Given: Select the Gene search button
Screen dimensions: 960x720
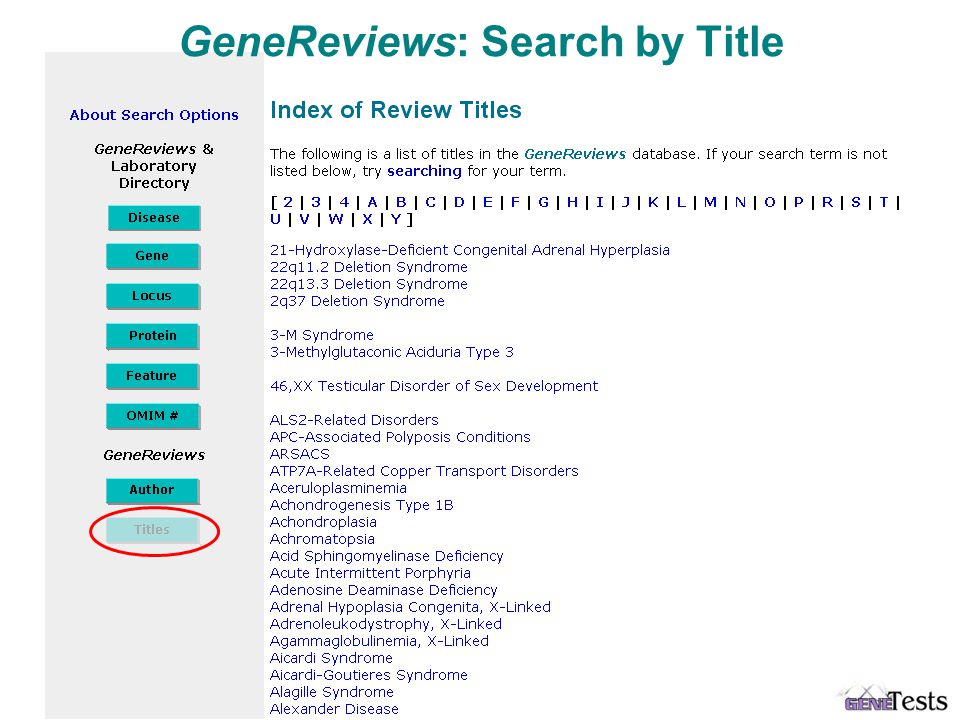Looking at the screenshot, I should click(152, 256).
